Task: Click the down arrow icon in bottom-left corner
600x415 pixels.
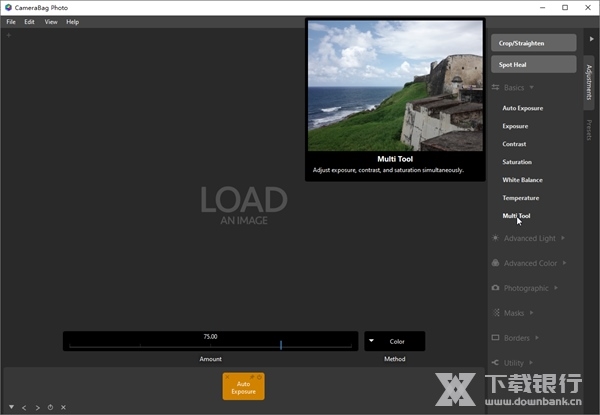Action: 12,407
